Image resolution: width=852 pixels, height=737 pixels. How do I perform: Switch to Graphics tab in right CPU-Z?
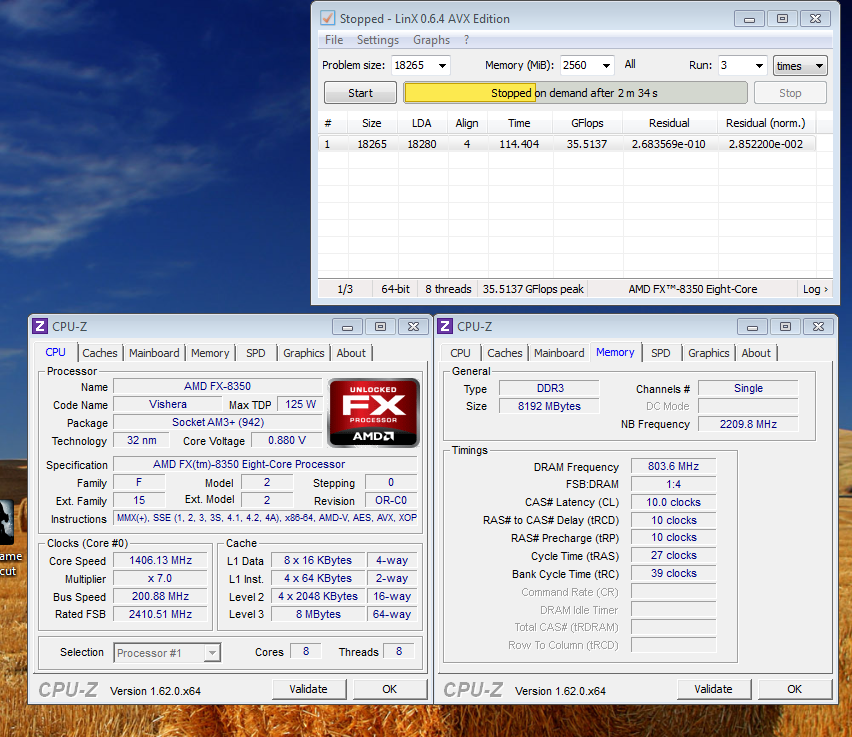click(709, 353)
